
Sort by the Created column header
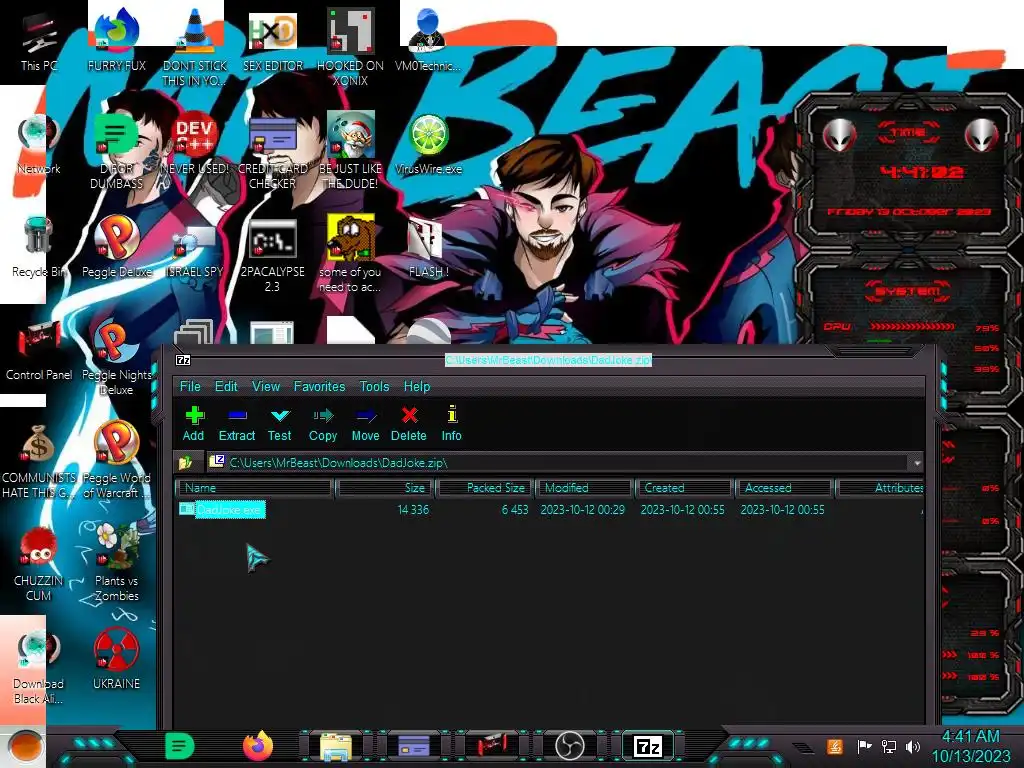point(684,488)
